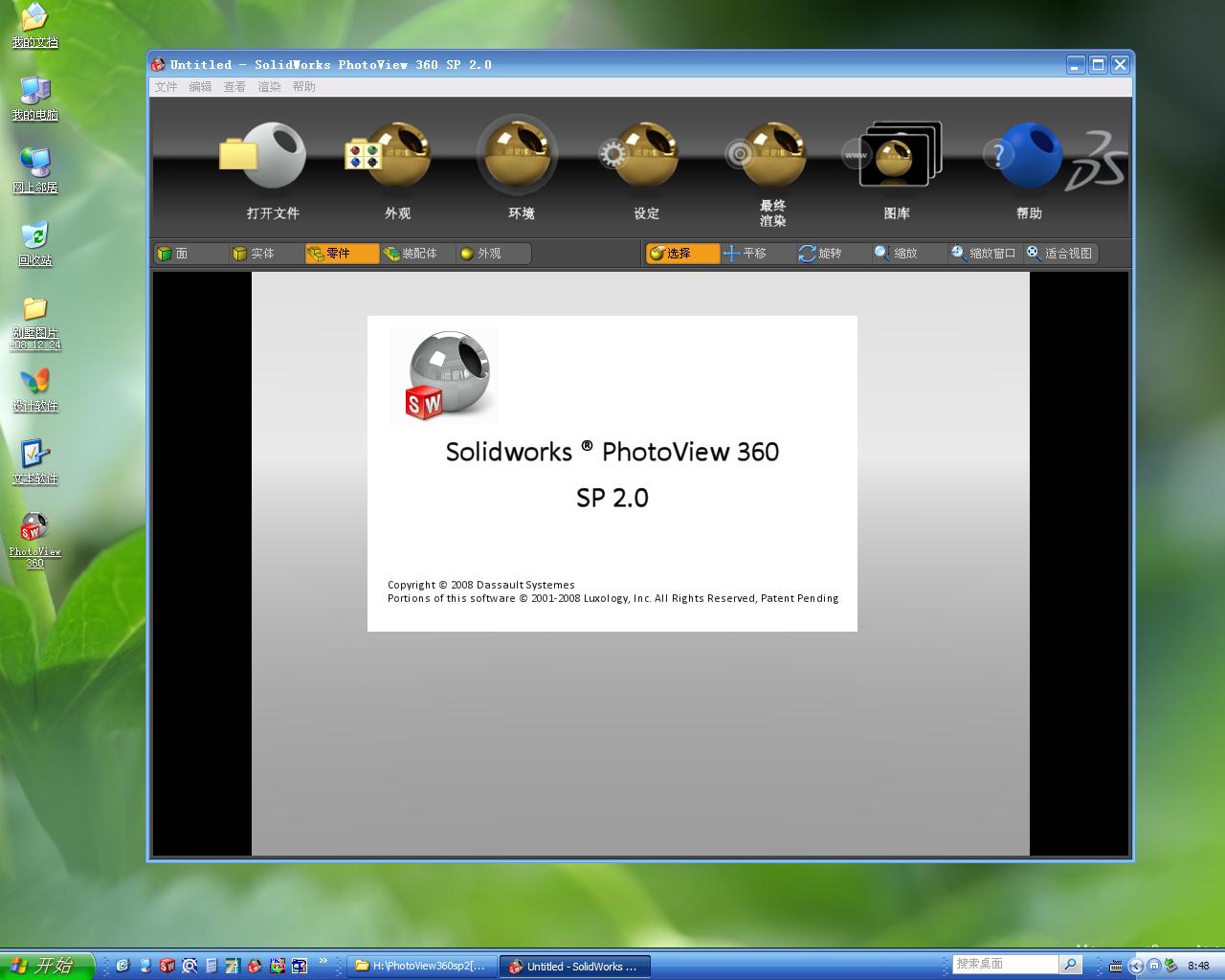Select the 环境 (Environment) sphere icon
The image size is (1225, 980).
click(518, 155)
